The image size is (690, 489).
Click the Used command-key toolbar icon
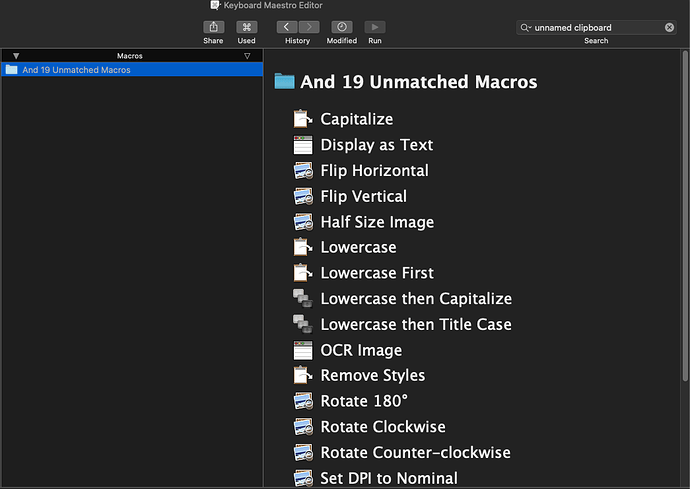(246, 27)
